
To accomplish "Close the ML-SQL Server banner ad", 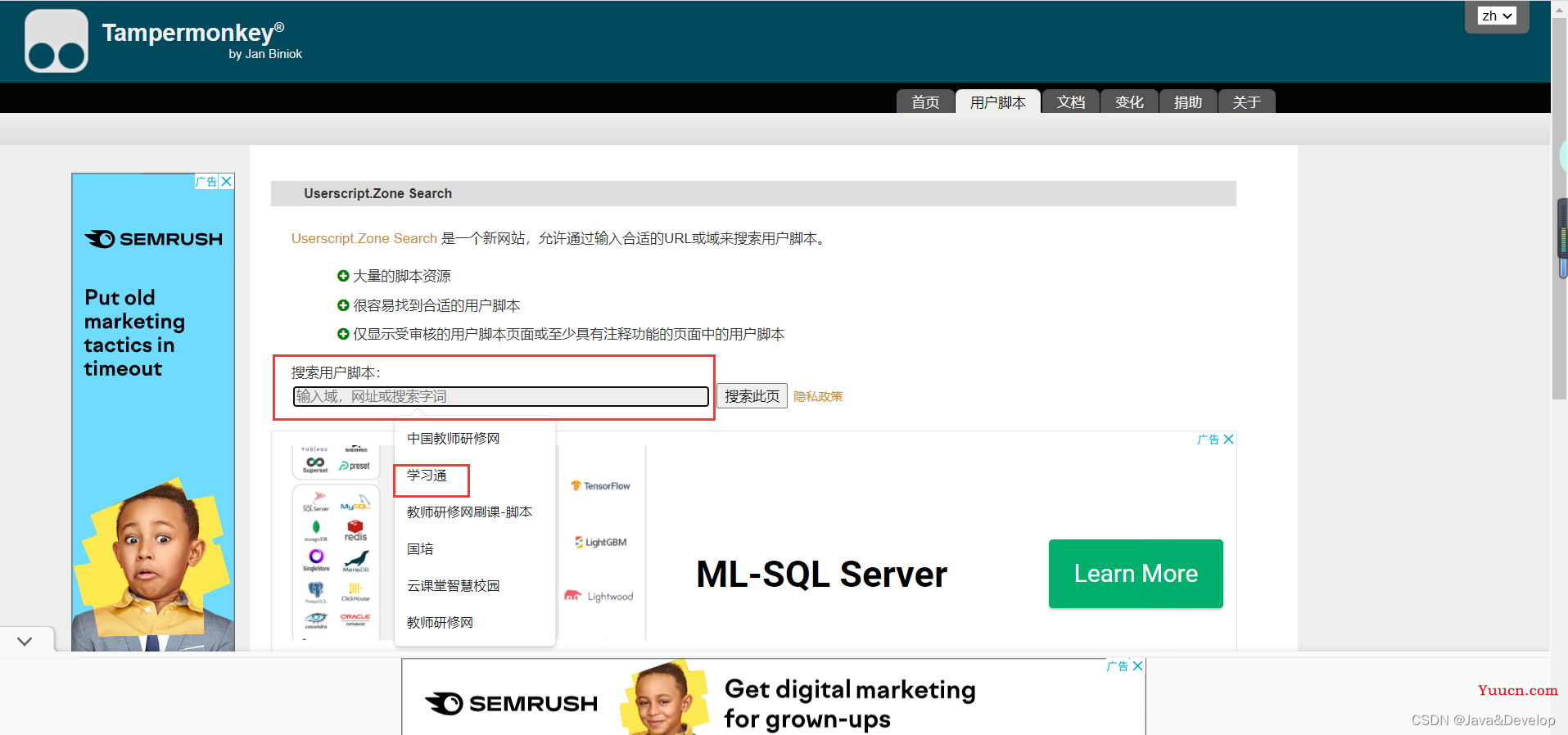I will tap(1228, 440).
